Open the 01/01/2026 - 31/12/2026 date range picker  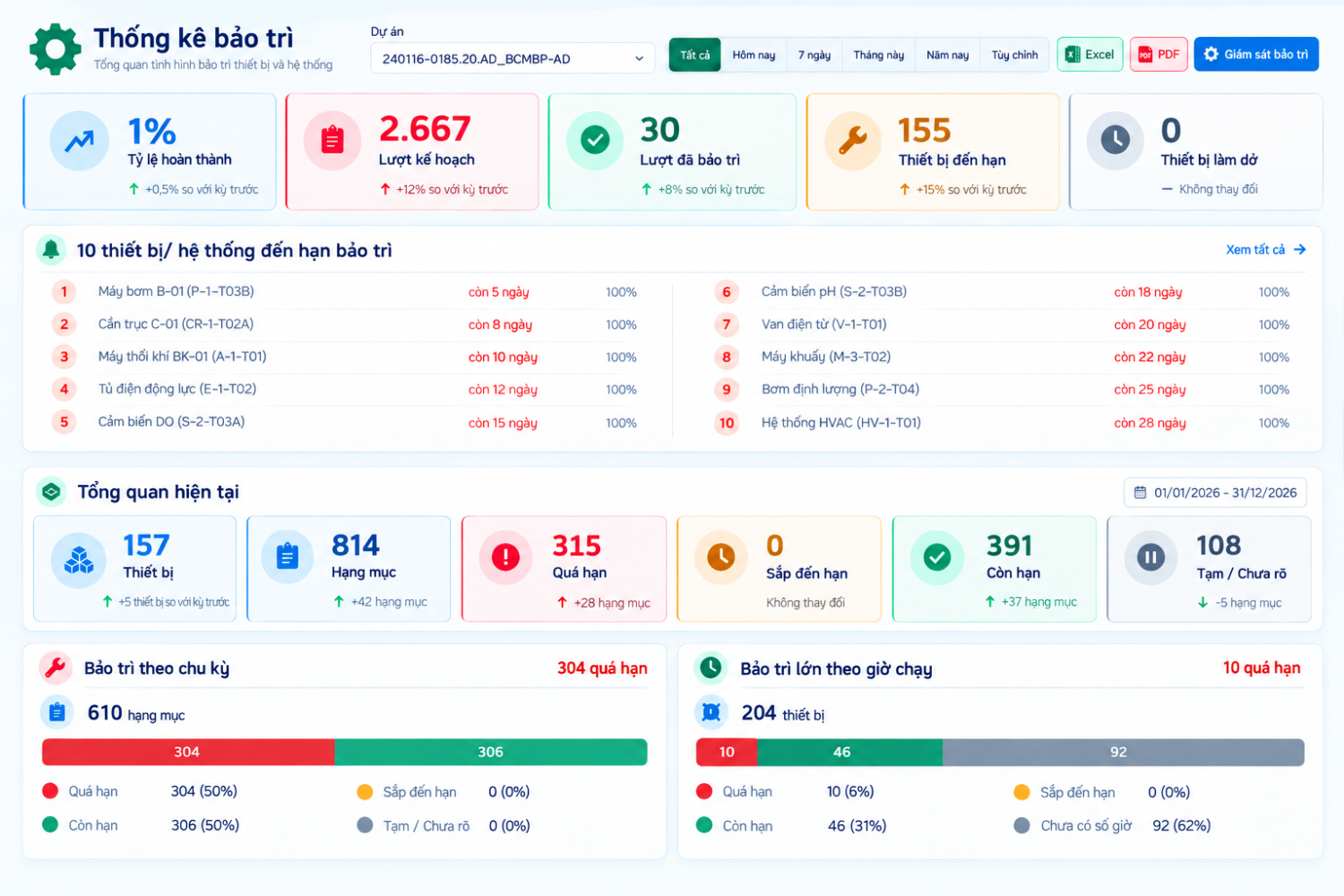1216,493
